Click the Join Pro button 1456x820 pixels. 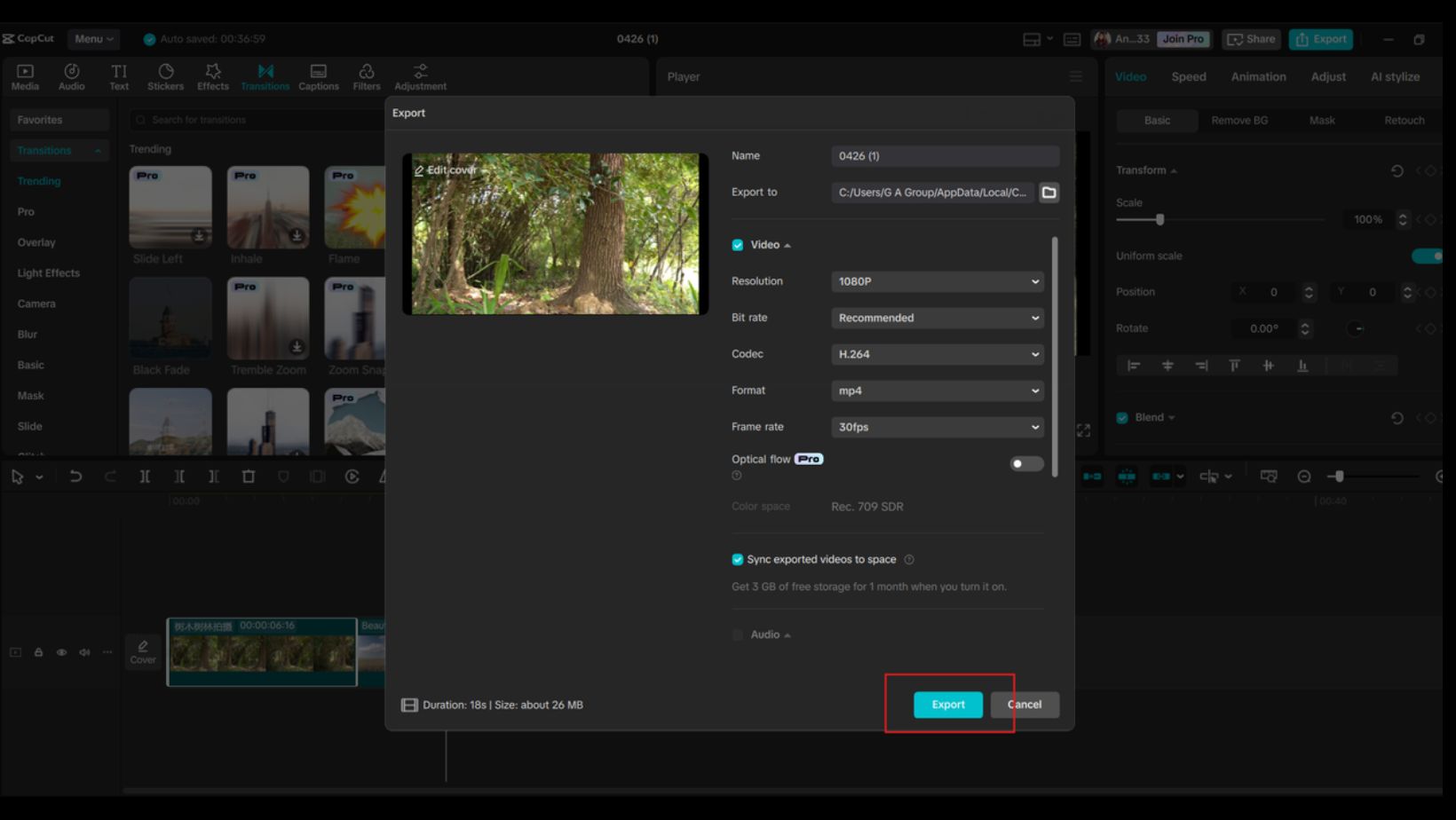point(1183,39)
